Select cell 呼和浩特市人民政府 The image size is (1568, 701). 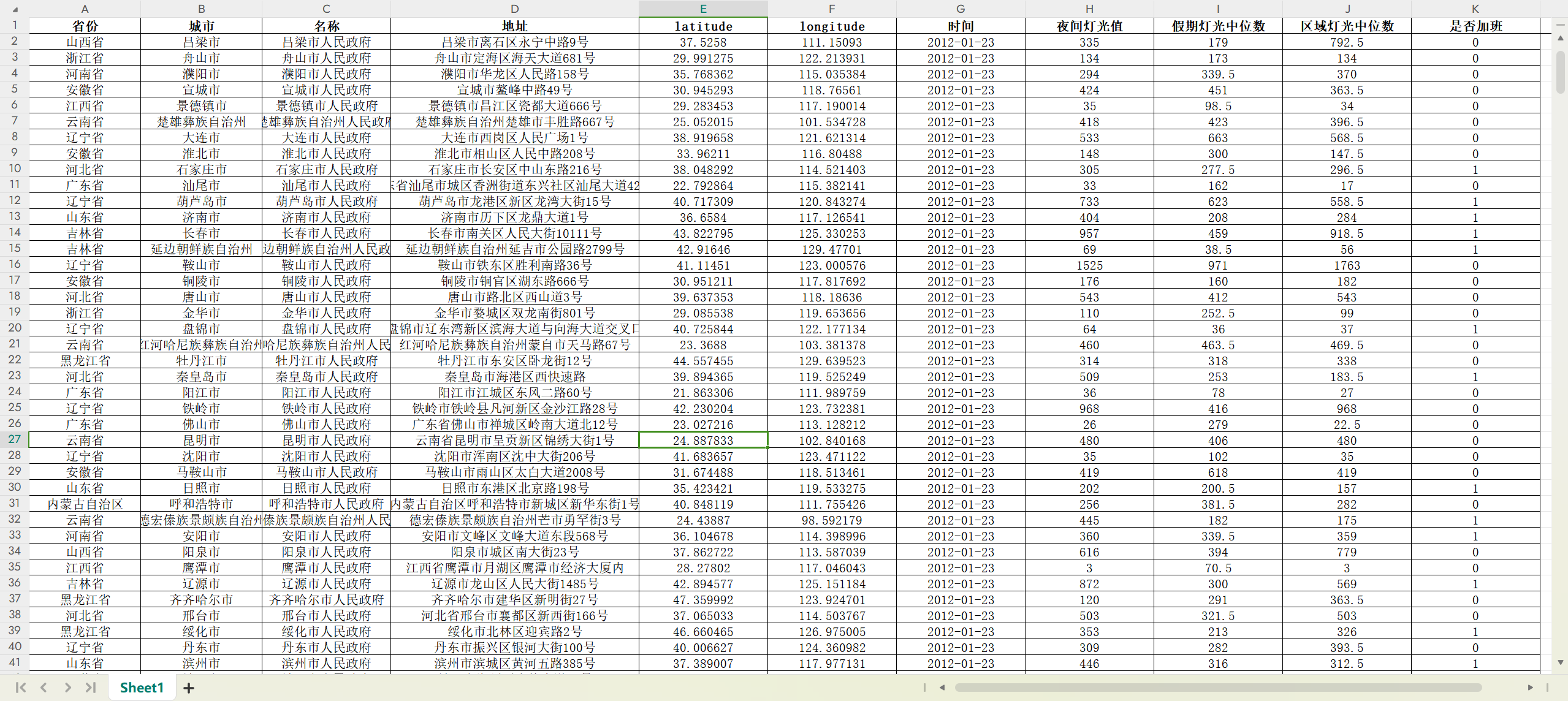click(327, 504)
